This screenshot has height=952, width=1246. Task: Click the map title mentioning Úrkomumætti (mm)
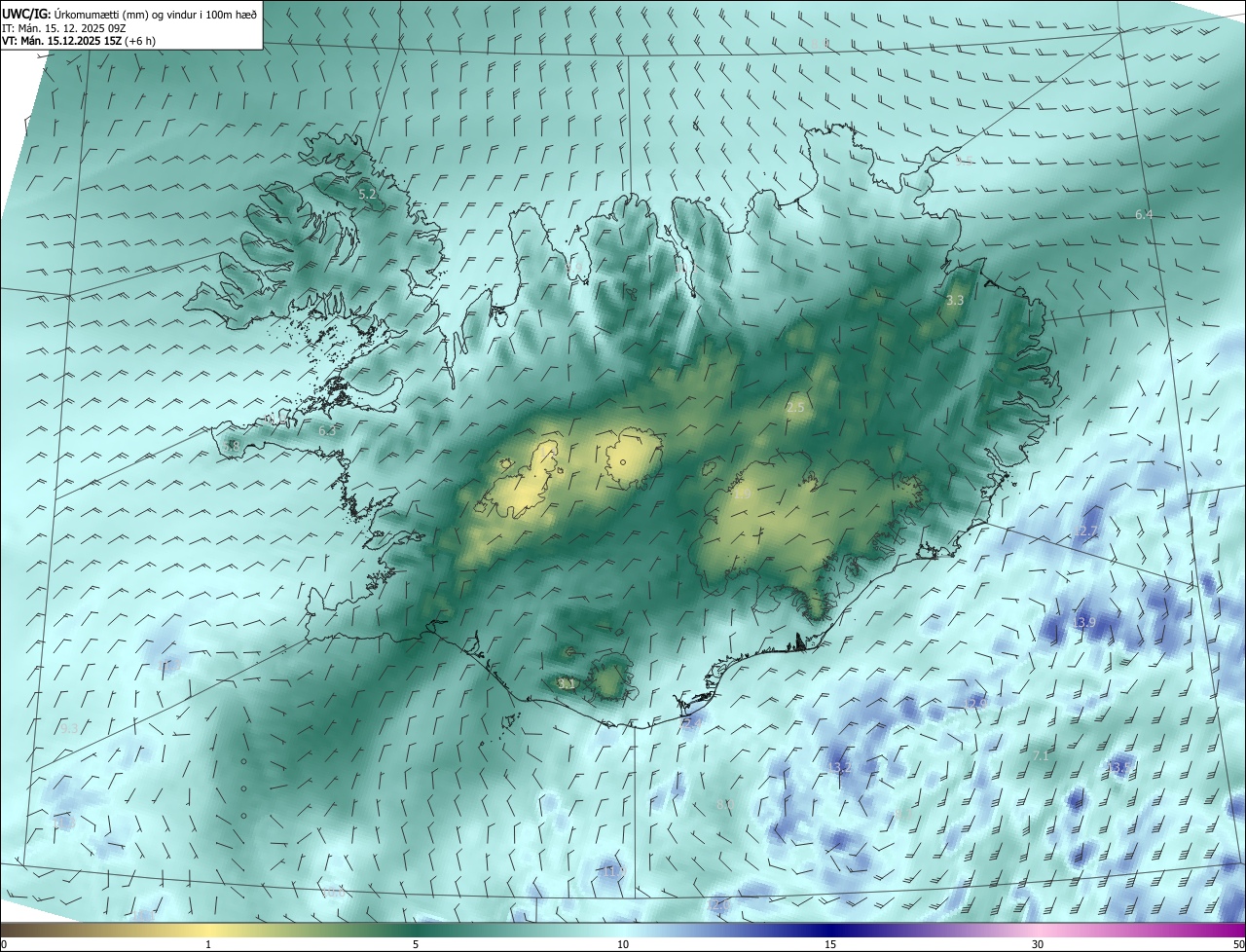point(129,13)
